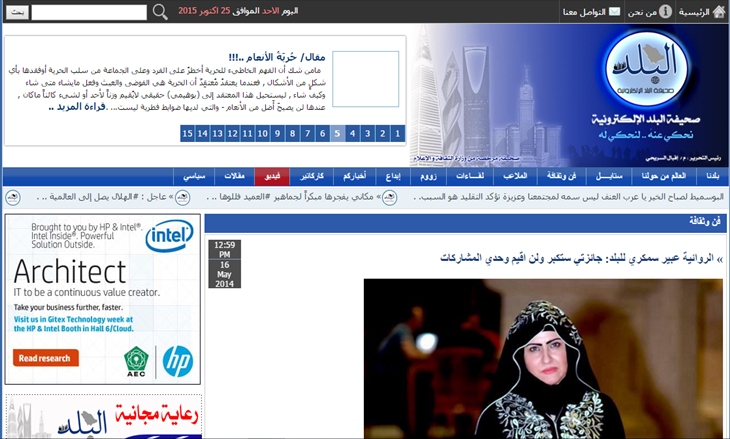
Task: Click the home icon beside الرئيسية
Action: pyautogui.click(x=717, y=11)
